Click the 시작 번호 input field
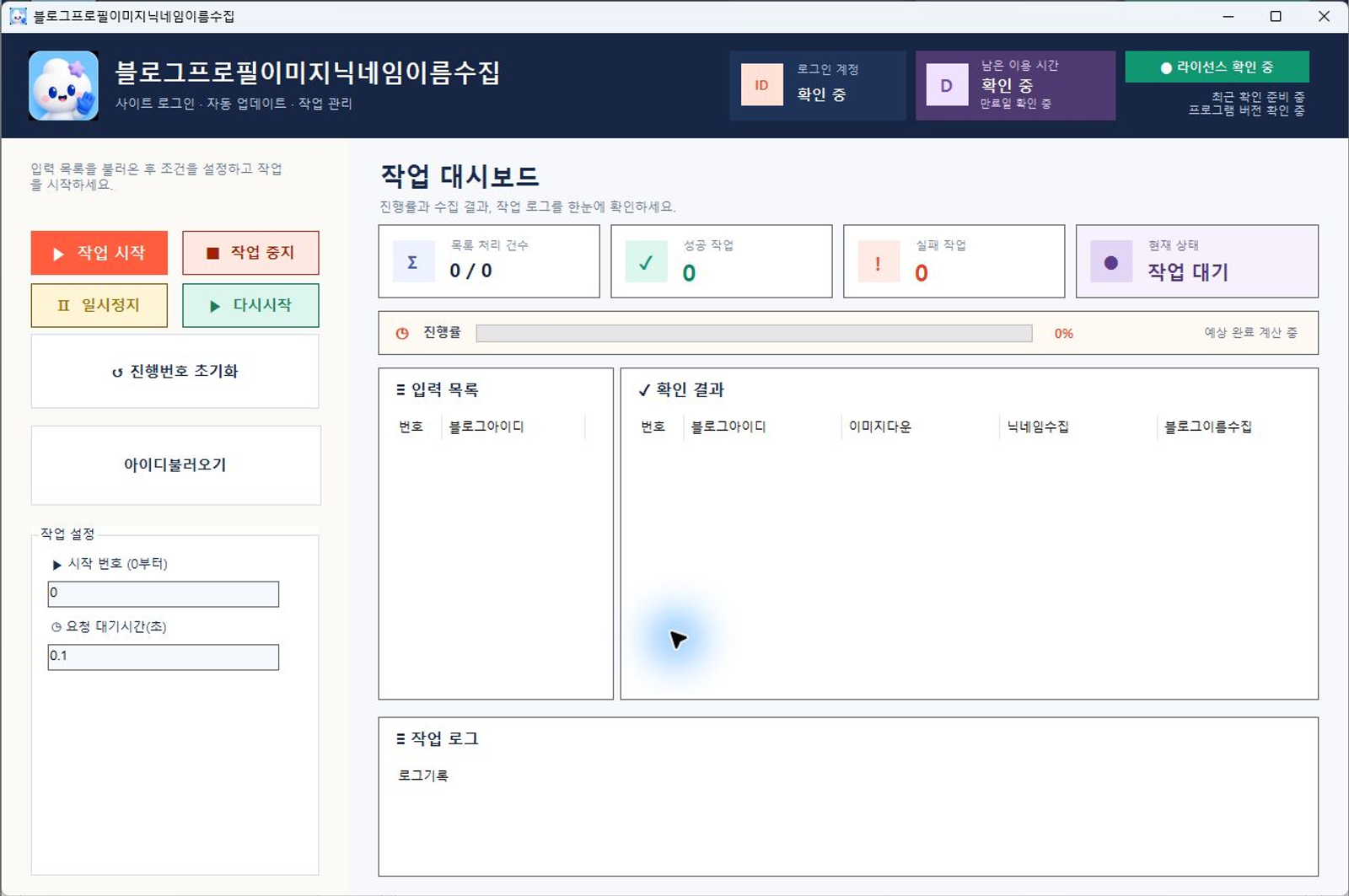This screenshot has width=1349, height=896. click(x=164, y=593)
